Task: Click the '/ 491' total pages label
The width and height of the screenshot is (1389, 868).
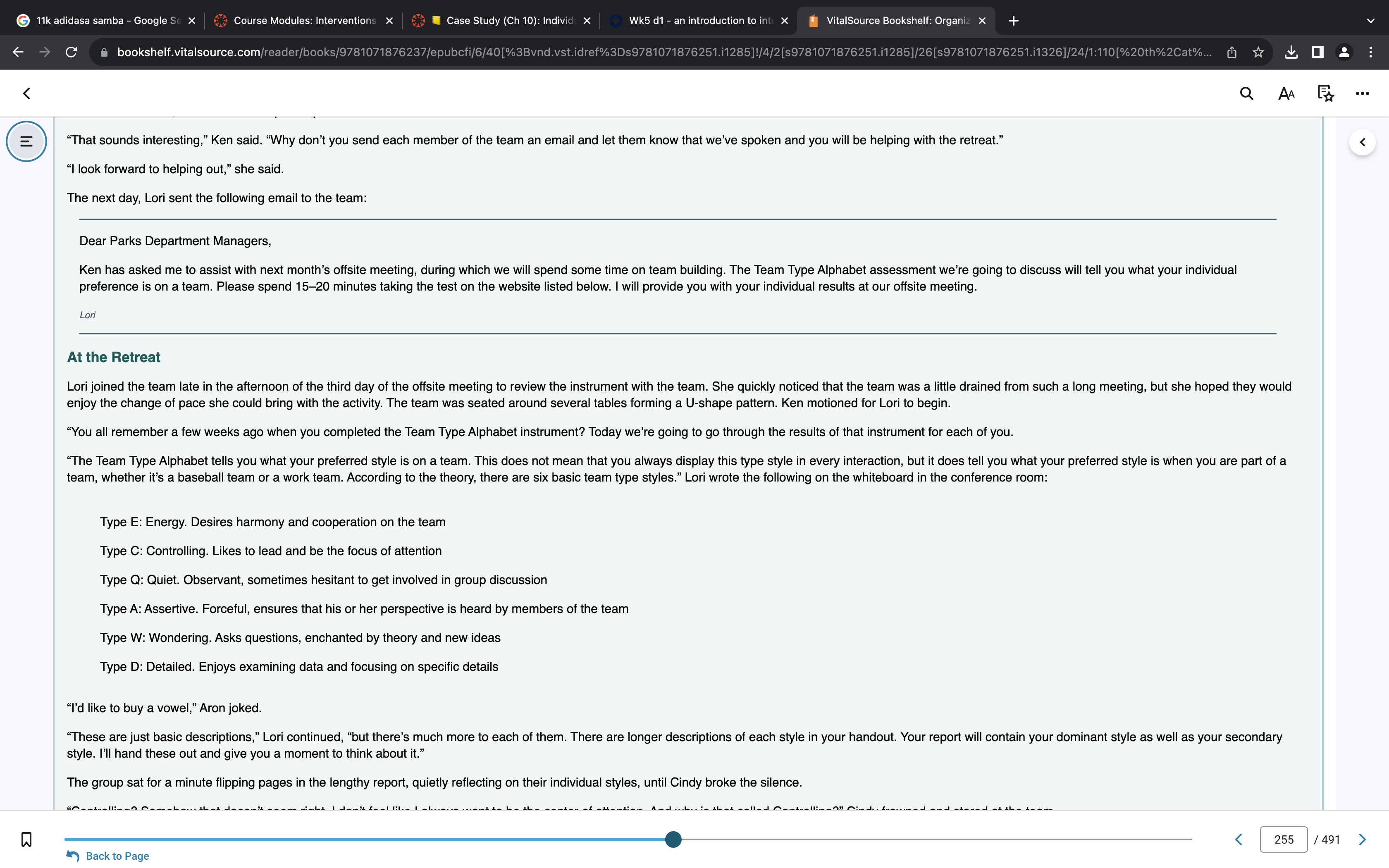Action: tap(1327, 839)
